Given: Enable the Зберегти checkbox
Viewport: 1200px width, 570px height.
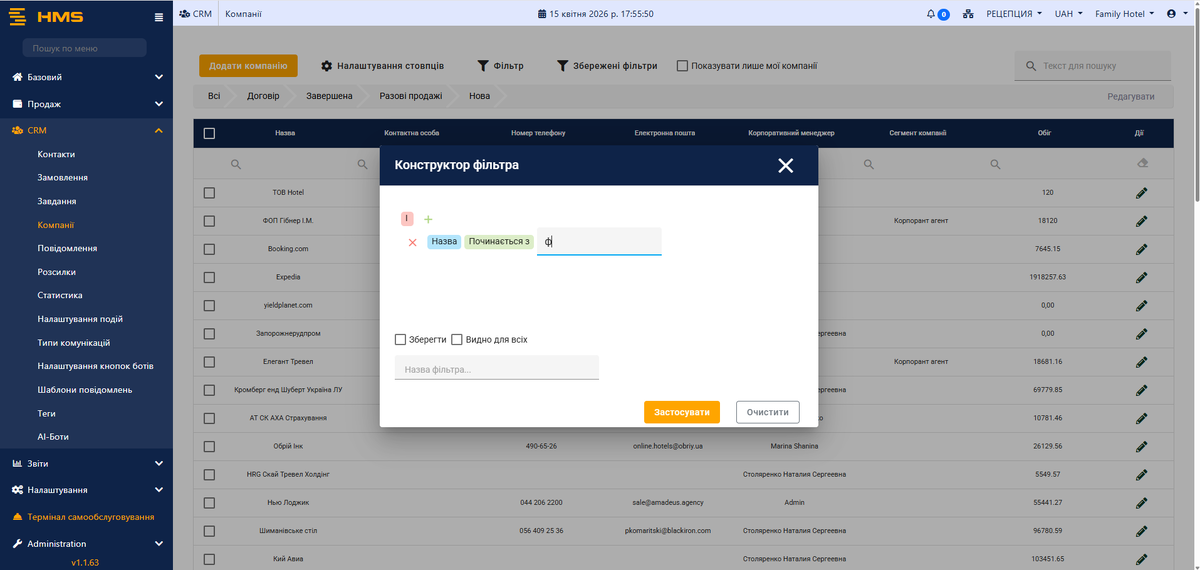Looking at the screenshot, I should point(401,340).
